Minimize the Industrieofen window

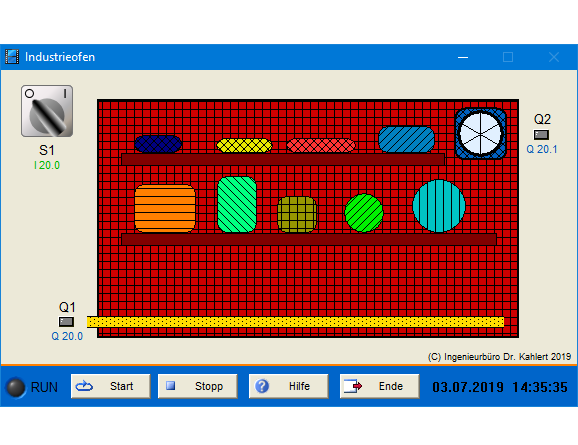463,57
